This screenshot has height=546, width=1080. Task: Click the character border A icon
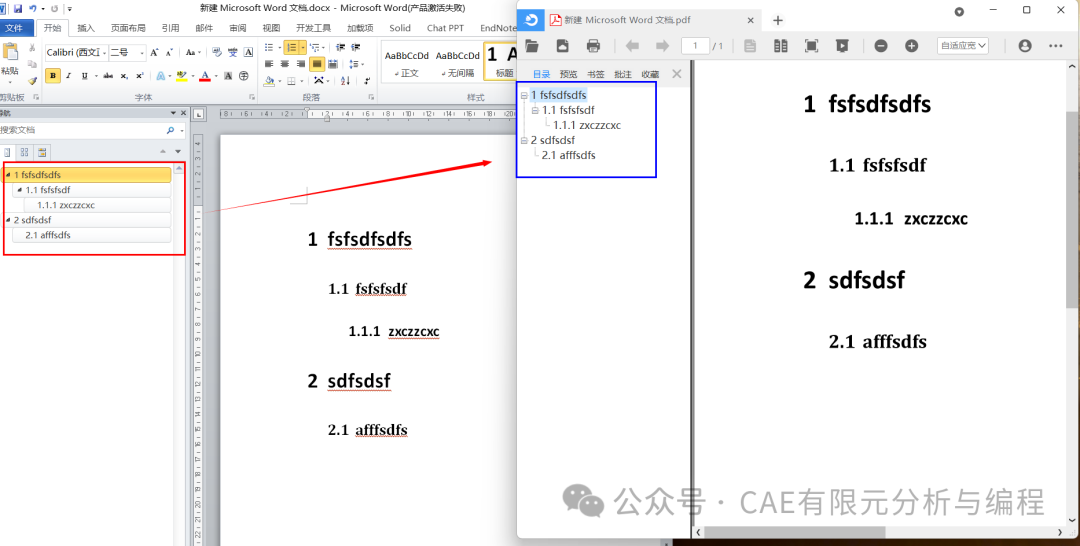(249, 52)
